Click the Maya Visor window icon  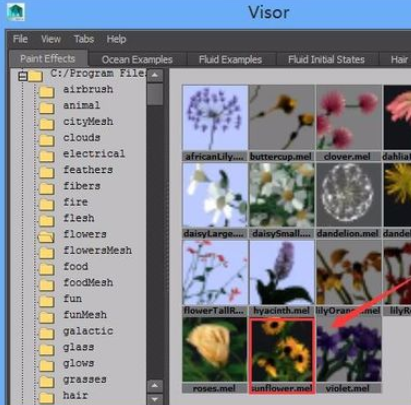(16, 12)
